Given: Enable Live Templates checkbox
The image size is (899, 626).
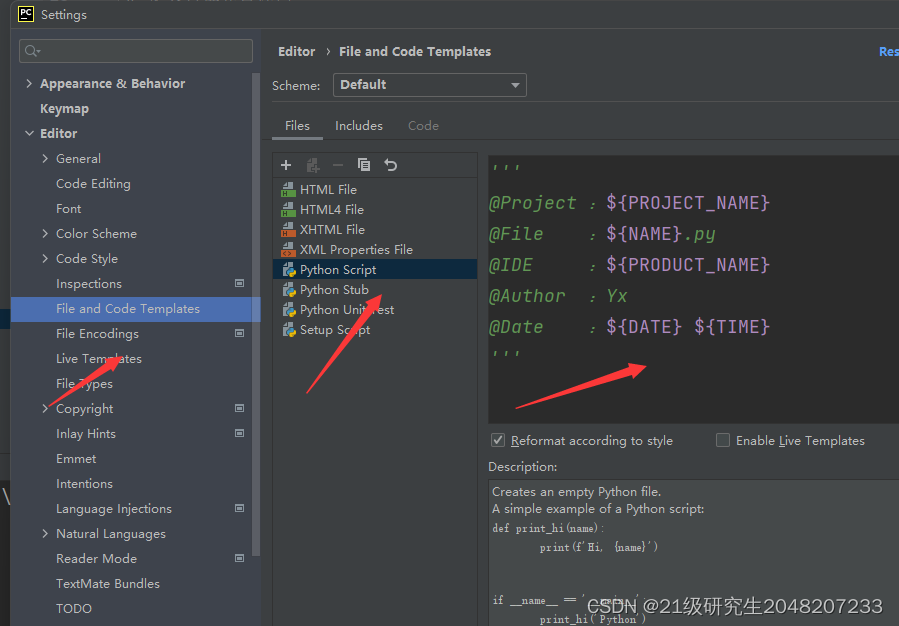Looking at the screenshot, I should click(723, 440).
